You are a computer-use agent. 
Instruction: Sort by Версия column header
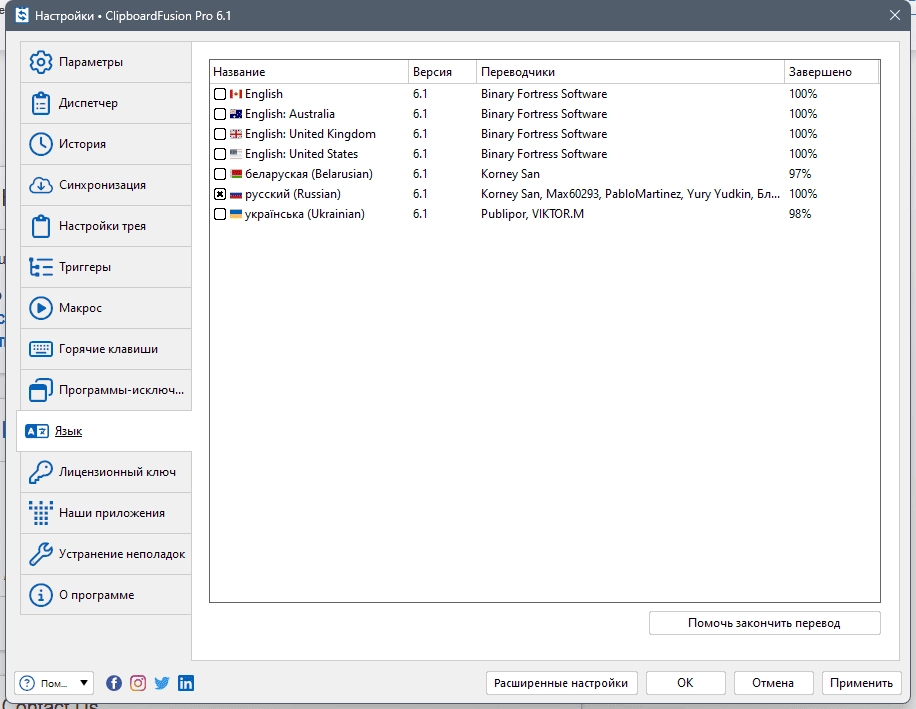click(x=442, y=72)
